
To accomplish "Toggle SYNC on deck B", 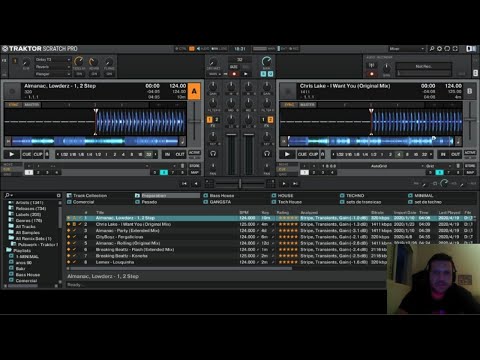I will (x=289, y=105).
